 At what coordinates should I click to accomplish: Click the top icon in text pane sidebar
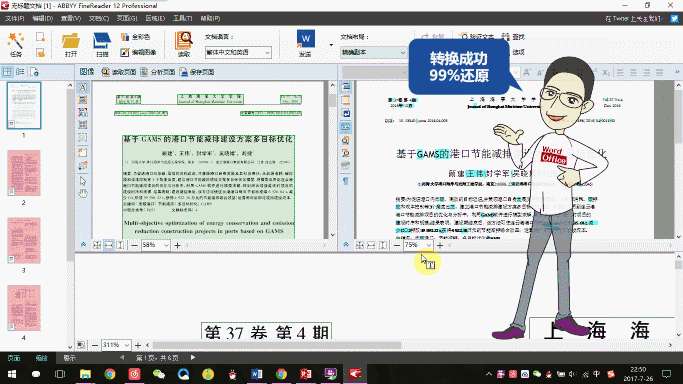pyautogui.click(x=346, y=86)
